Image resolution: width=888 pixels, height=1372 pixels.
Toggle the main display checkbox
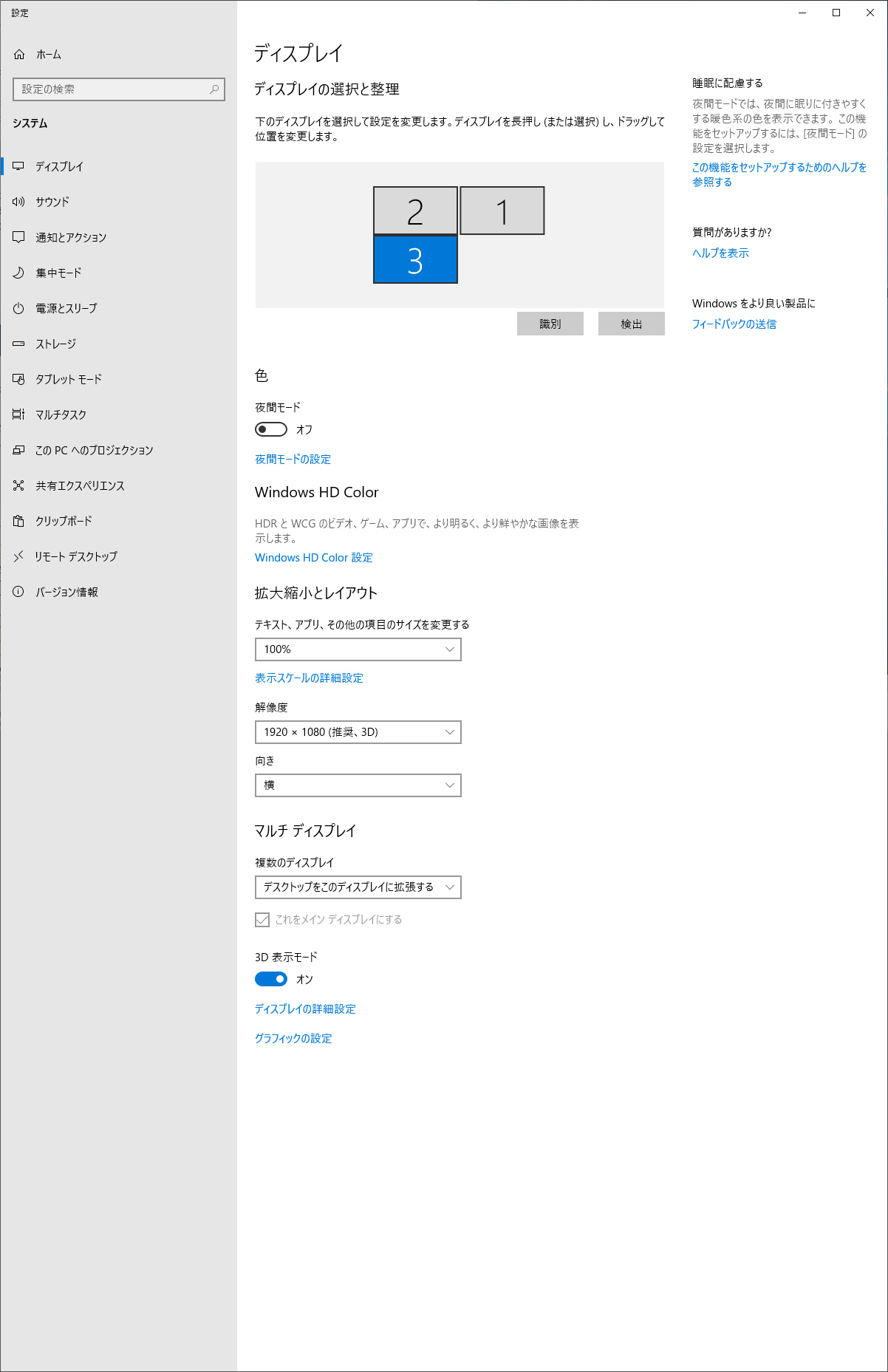[x=262, y=920]
